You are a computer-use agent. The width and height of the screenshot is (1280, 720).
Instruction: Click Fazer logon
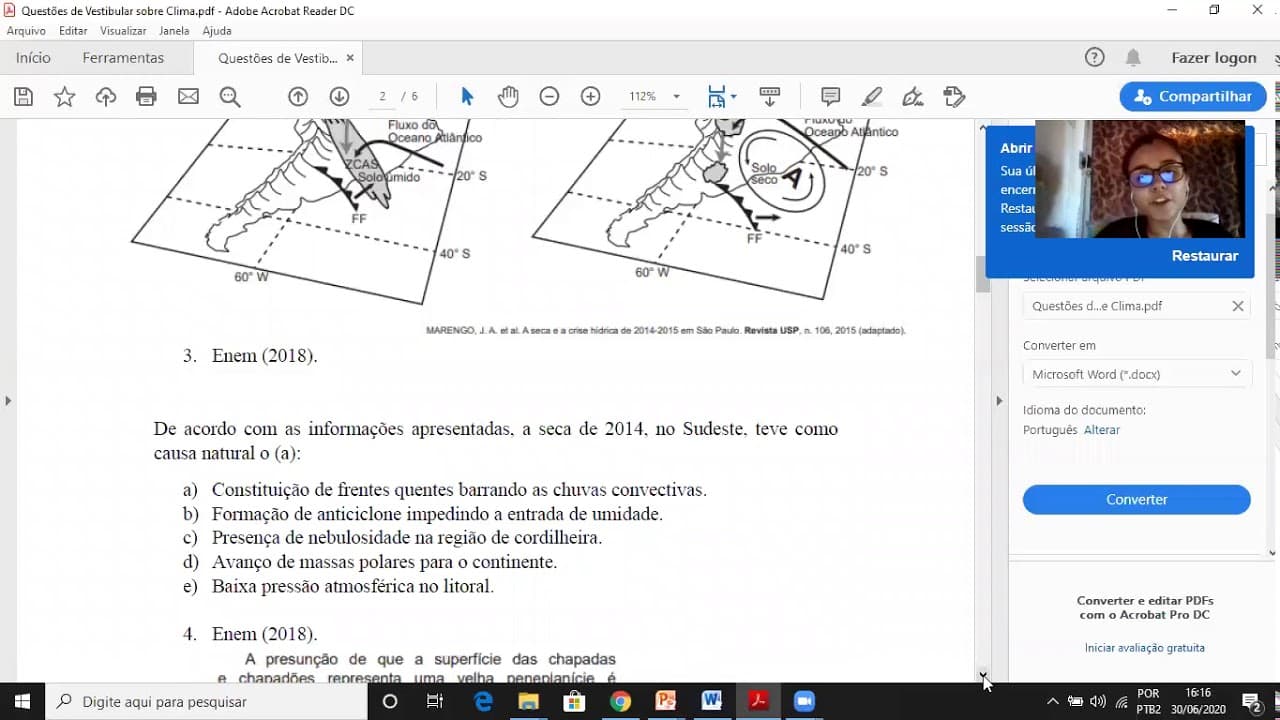(1214, 58)
